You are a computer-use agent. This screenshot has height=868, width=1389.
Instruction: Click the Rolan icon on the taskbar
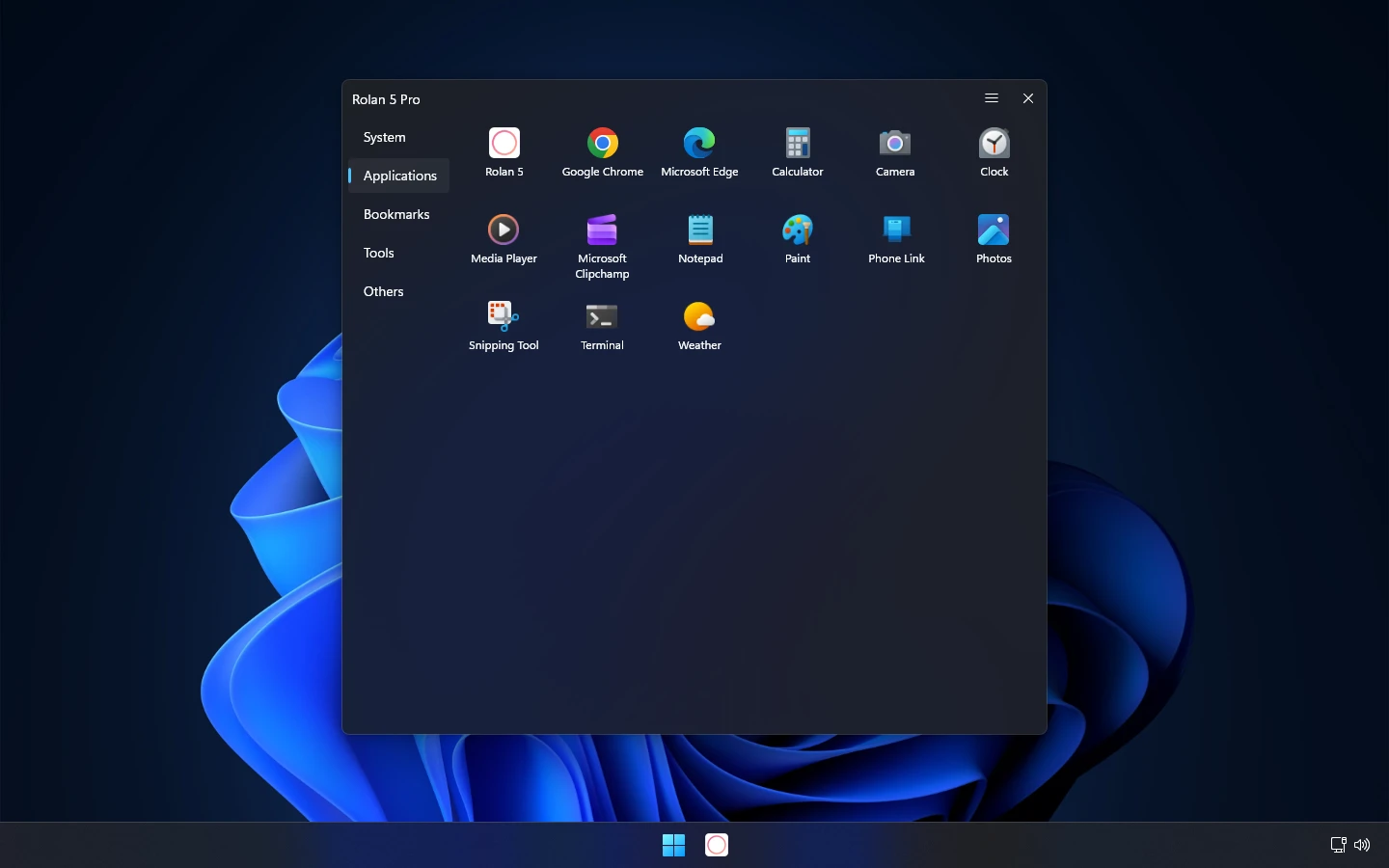[717, 845]
